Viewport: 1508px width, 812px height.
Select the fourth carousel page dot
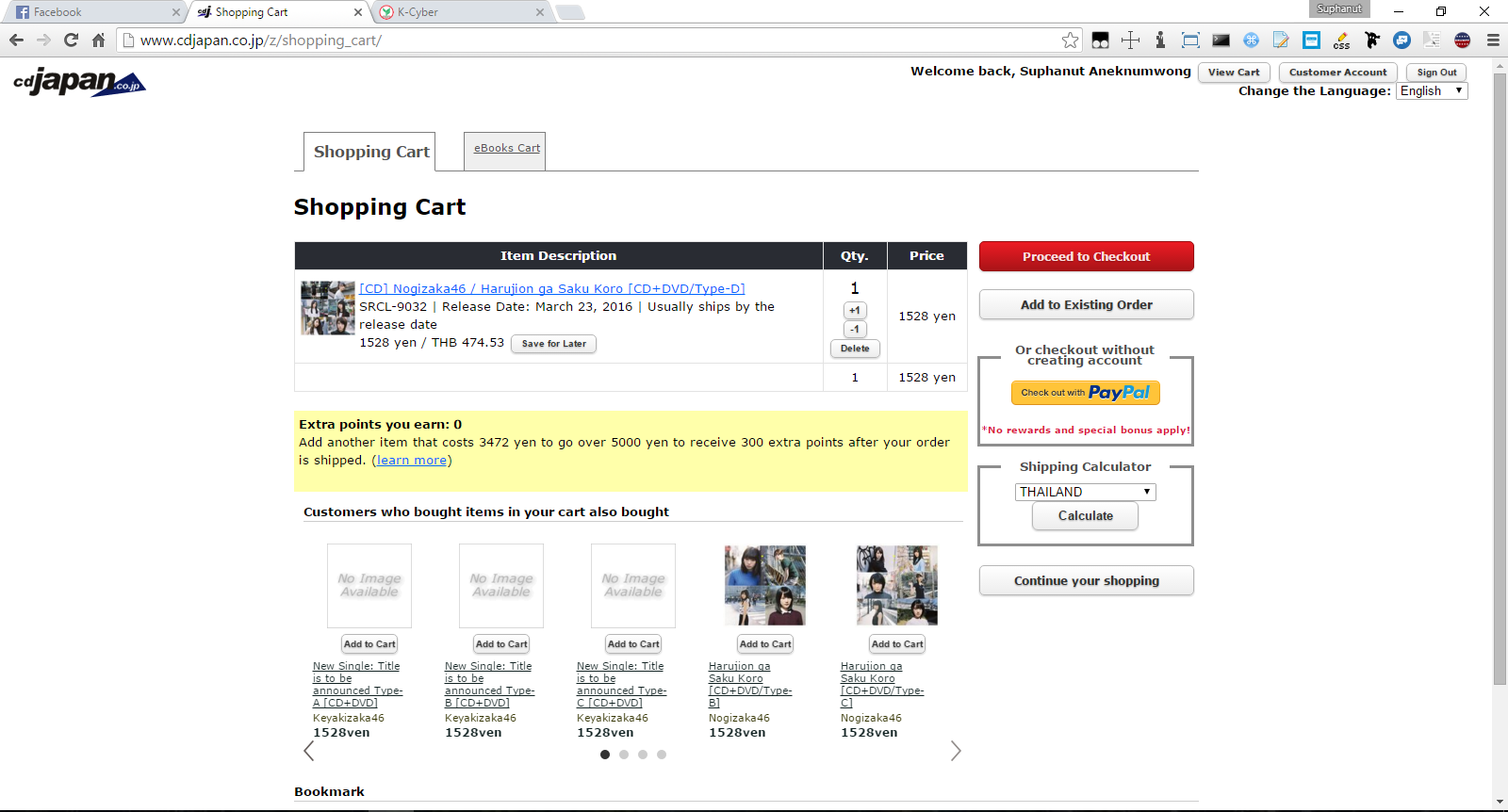662,755
